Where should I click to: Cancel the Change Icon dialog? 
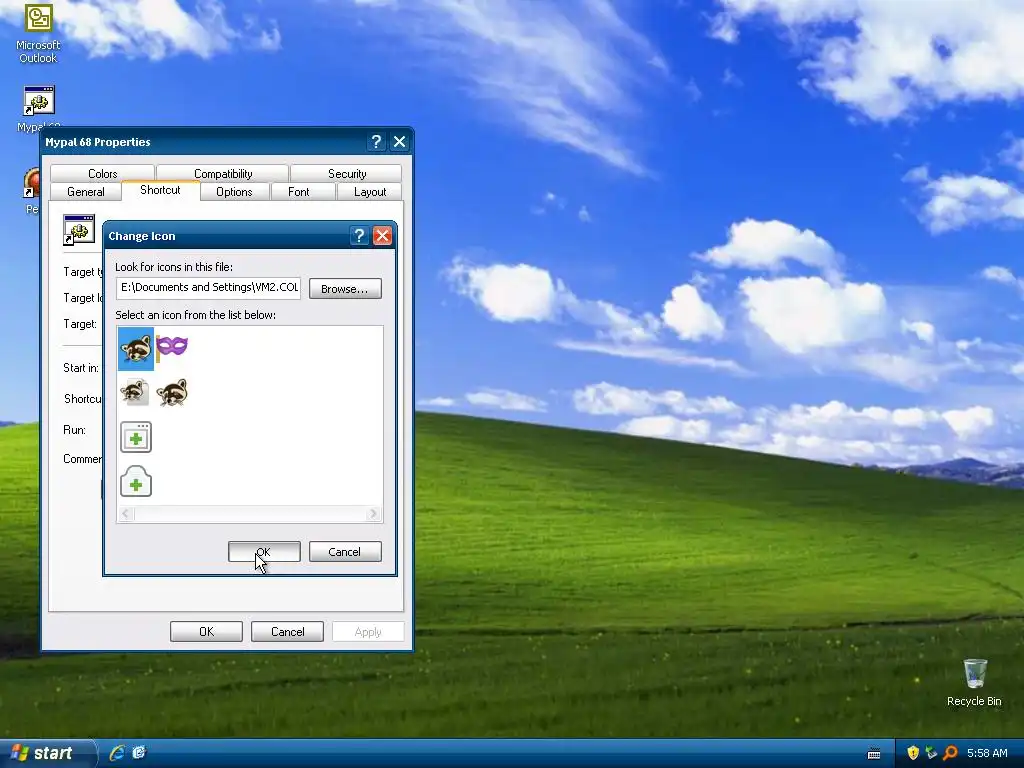[x=345, y=552]
